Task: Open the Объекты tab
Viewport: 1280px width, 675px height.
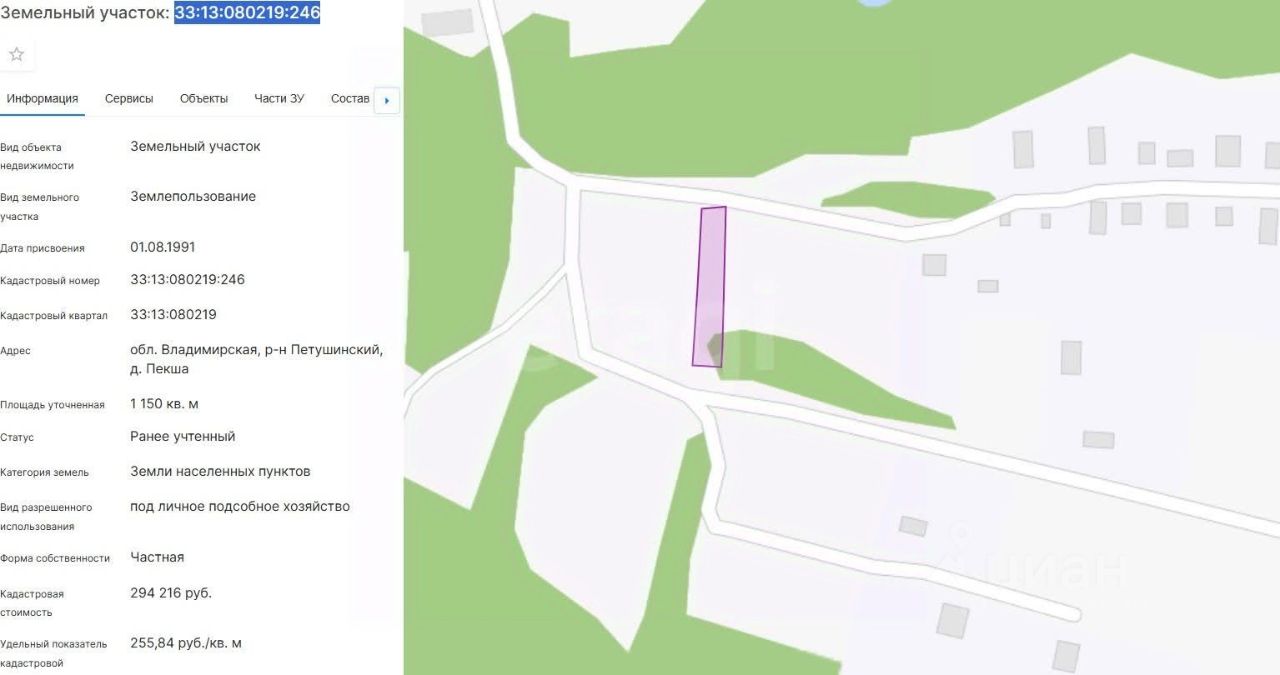Action: coord(204,98)
